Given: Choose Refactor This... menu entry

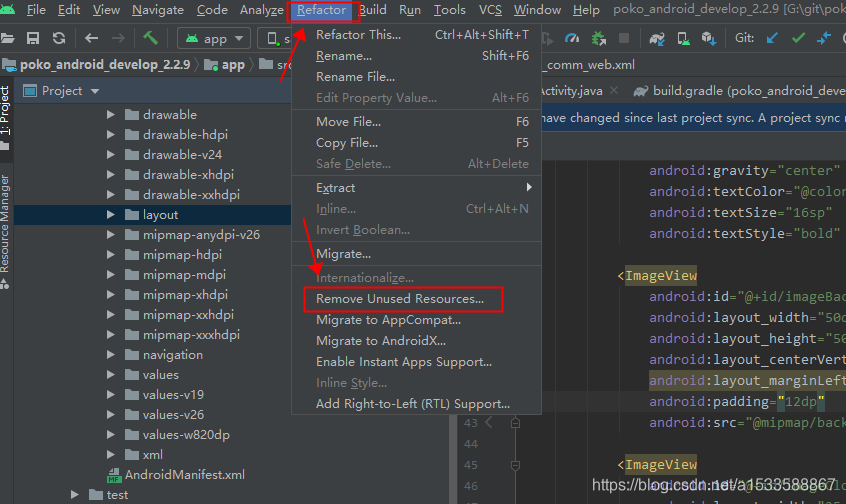Looking at the screenshot, I should coord(417,35).
